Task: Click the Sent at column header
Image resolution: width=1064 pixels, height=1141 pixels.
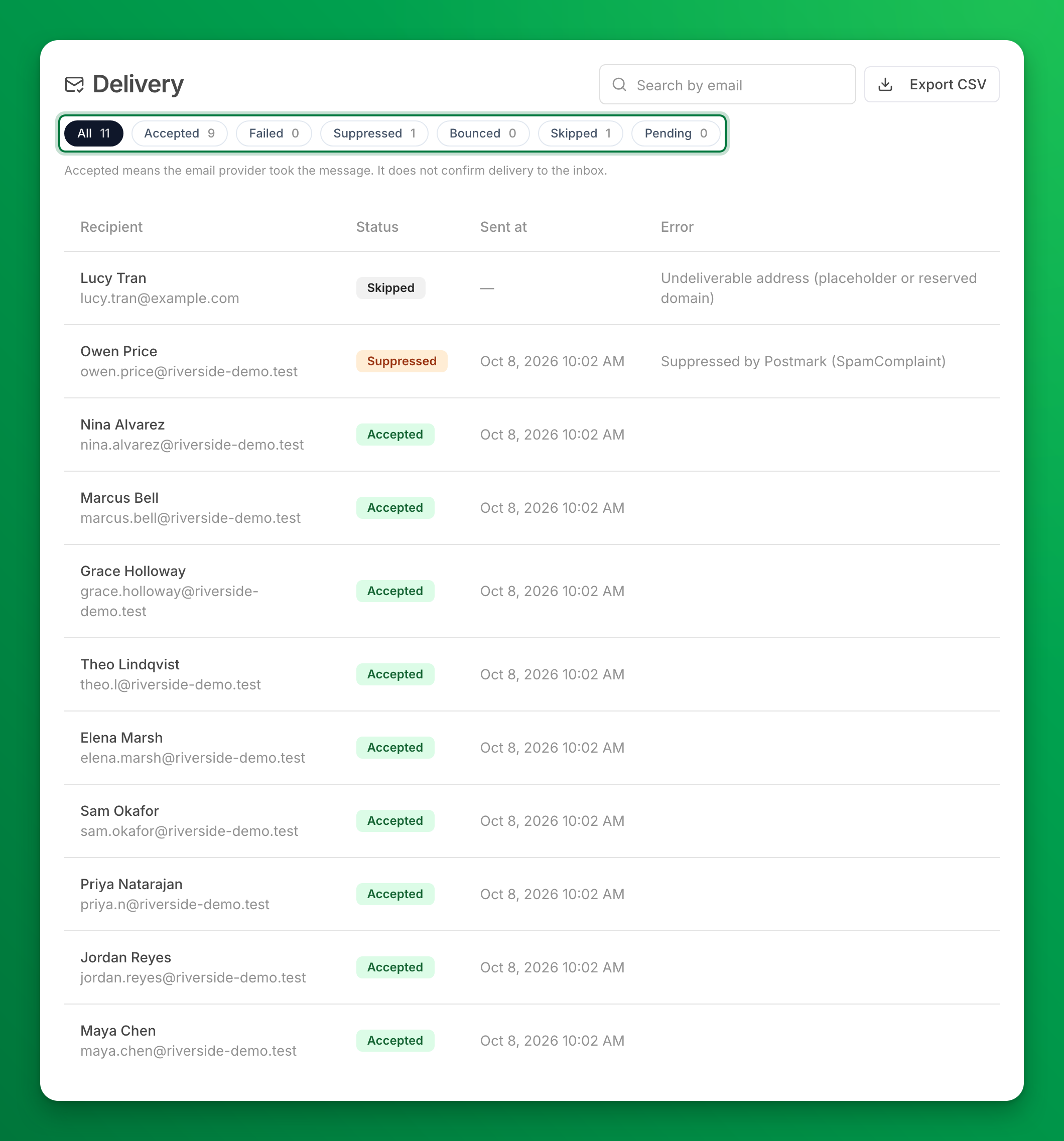Action: tap(503, 227)
